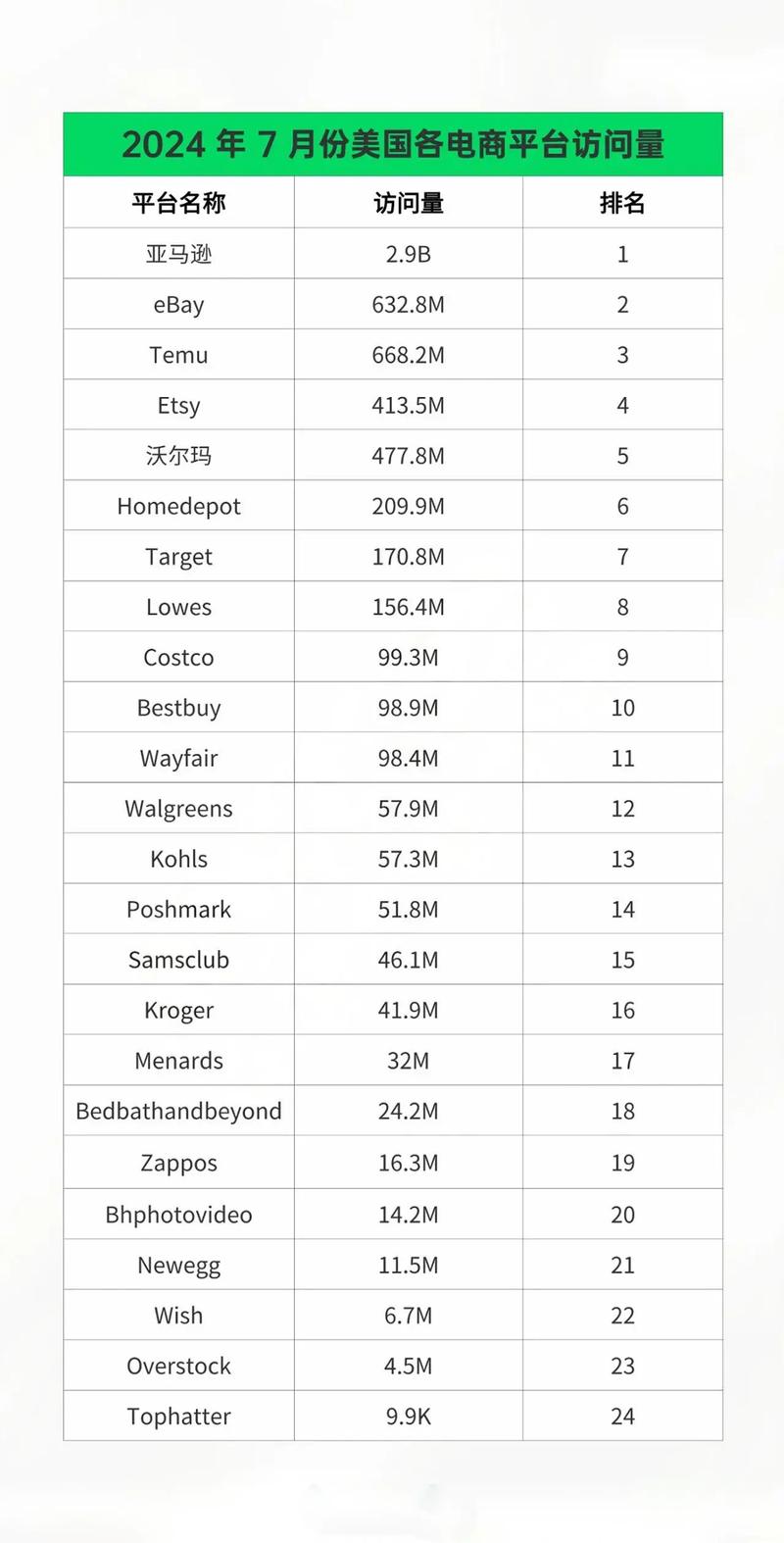Viewport: 784px width, 1543px height.
Task: Click rank 13 in Kohls row
Action: pyautogui.click(x=622, y=859)
